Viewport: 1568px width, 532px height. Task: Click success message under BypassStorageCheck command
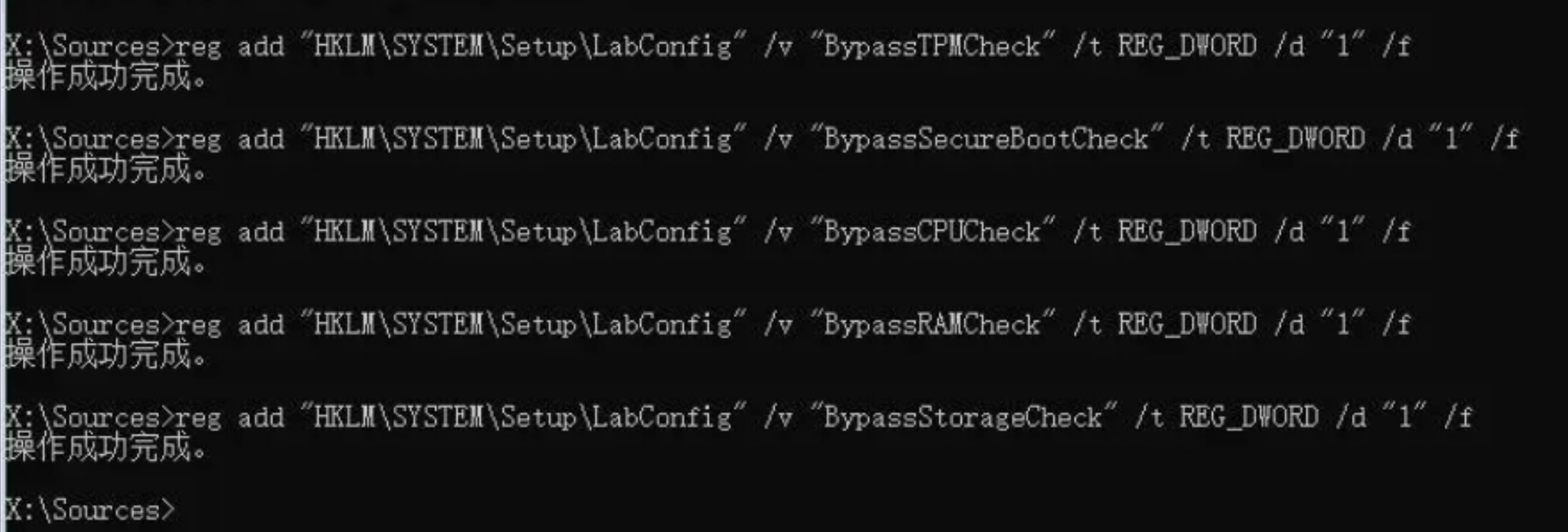[x=105, y=448]
